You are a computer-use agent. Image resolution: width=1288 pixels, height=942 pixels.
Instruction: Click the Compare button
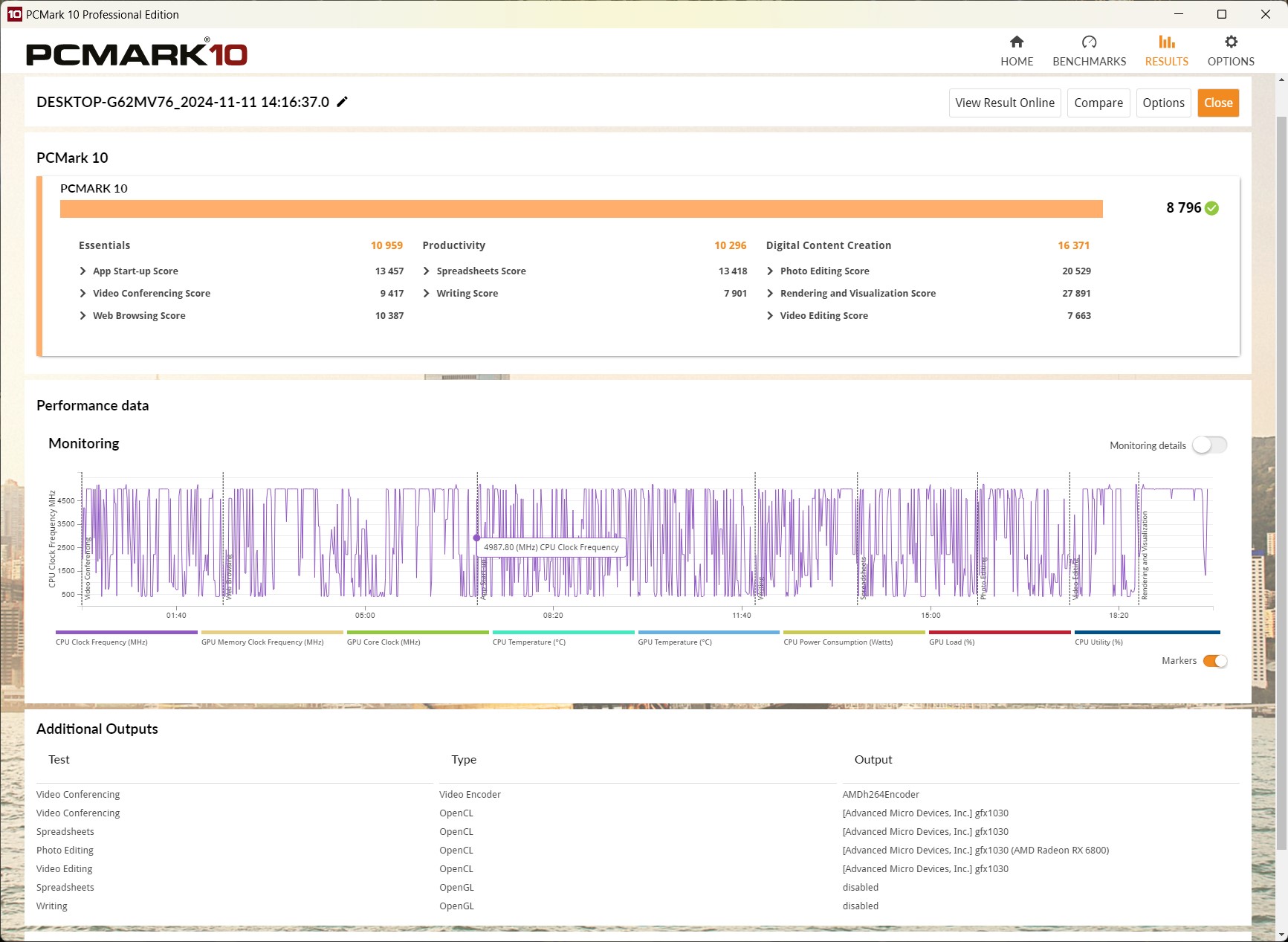coord(1098,103)
